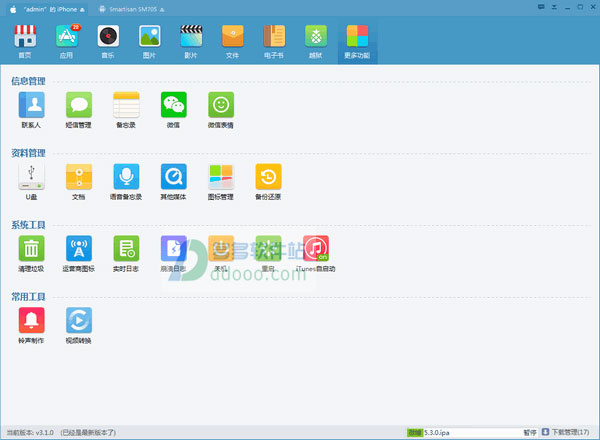
Task: Open 铃声制作 ringtone maker
Action: 31,325
